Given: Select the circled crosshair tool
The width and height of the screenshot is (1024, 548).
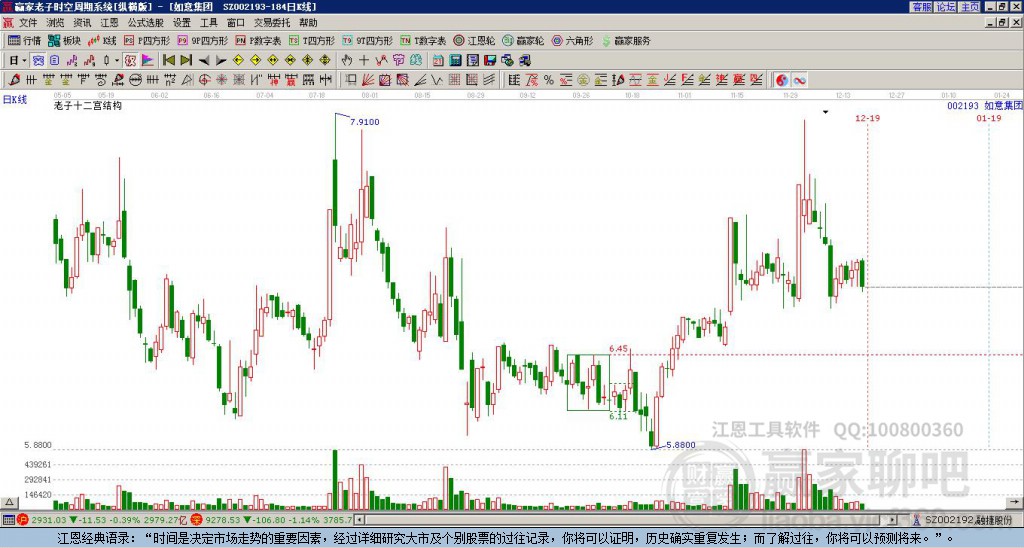Looking at the screenshot, I should (x=204, y=80).
